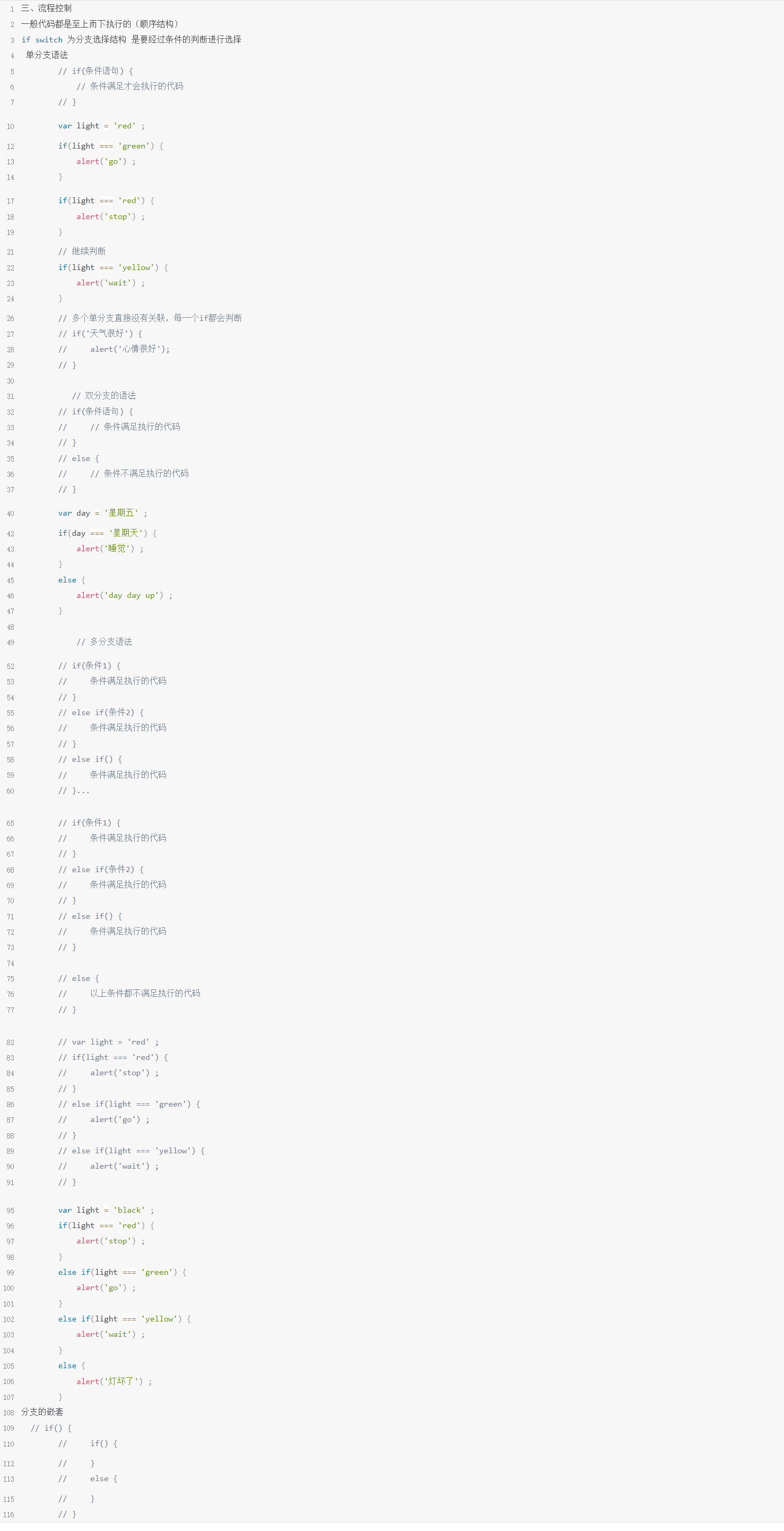Click the 'switch' keyword on line 3
This screenshot has width=784, height=1531.
point(49,40)
